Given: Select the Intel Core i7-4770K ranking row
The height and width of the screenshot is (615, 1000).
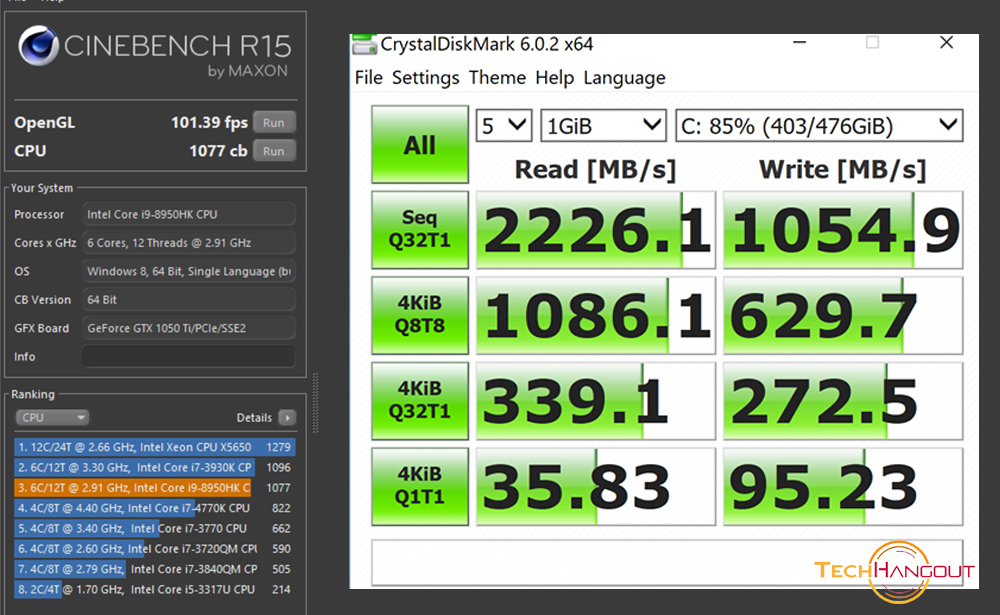Looking at the screenshot, I should click(154, 508).
